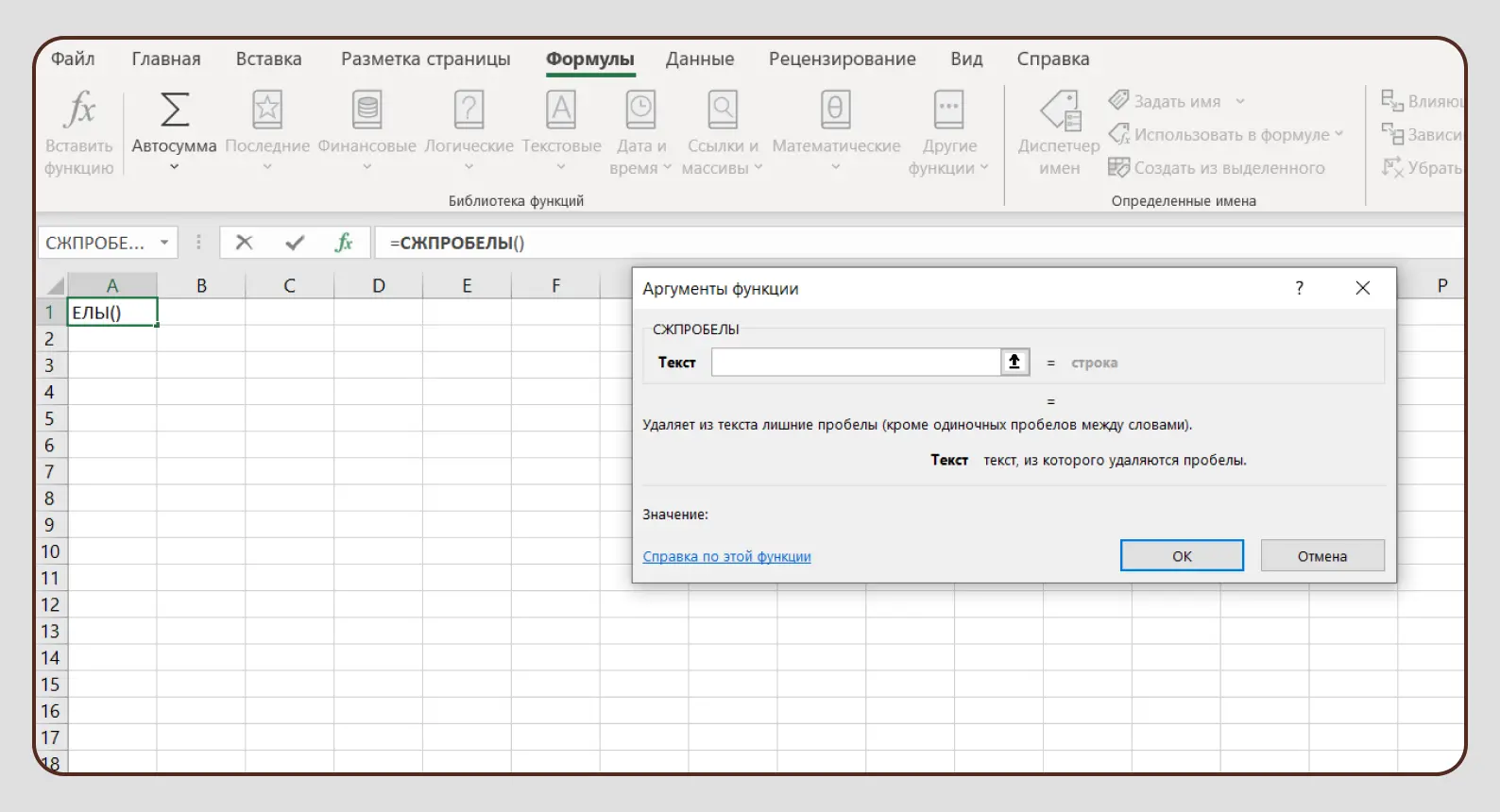1500x812 pixels.
Task: Switch to the Данные tab
Action: coord(700,59)
